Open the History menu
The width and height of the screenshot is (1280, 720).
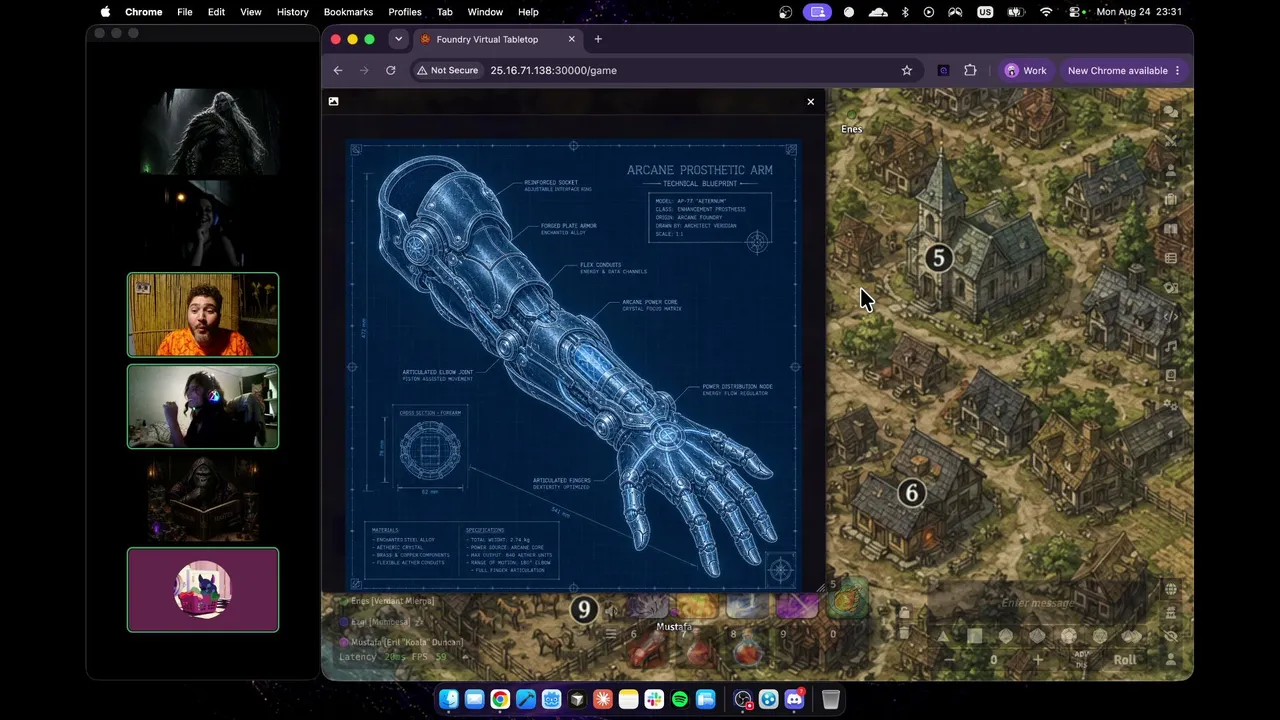[292, 12]
